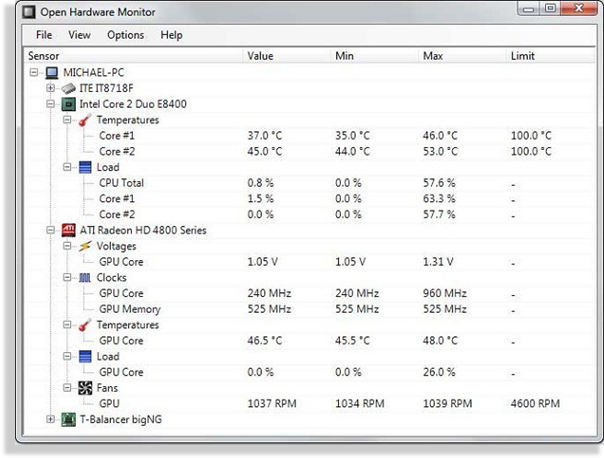Click the 53.0 °C Core #2 max value

coord(440,151)
